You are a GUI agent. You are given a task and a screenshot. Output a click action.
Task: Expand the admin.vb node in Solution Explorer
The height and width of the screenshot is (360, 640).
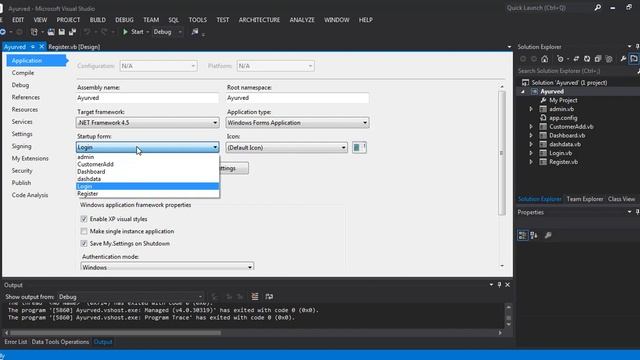[x=531, y=109]
